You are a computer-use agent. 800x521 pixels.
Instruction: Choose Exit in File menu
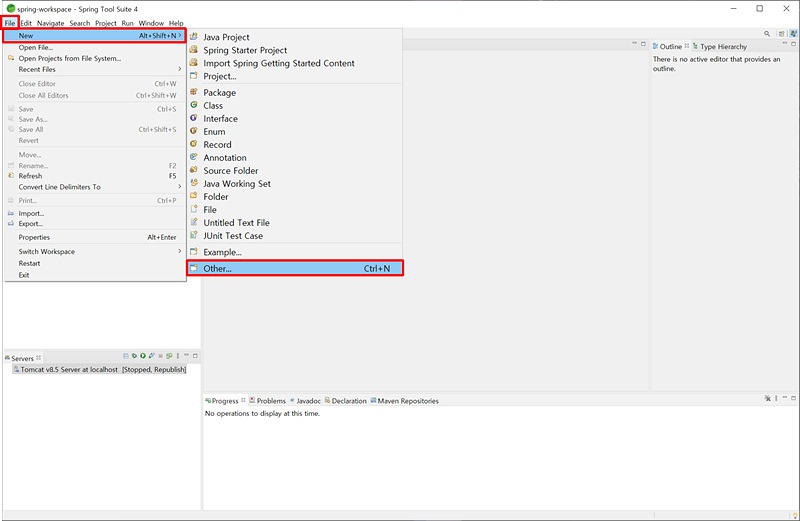(x=95, y=275)
